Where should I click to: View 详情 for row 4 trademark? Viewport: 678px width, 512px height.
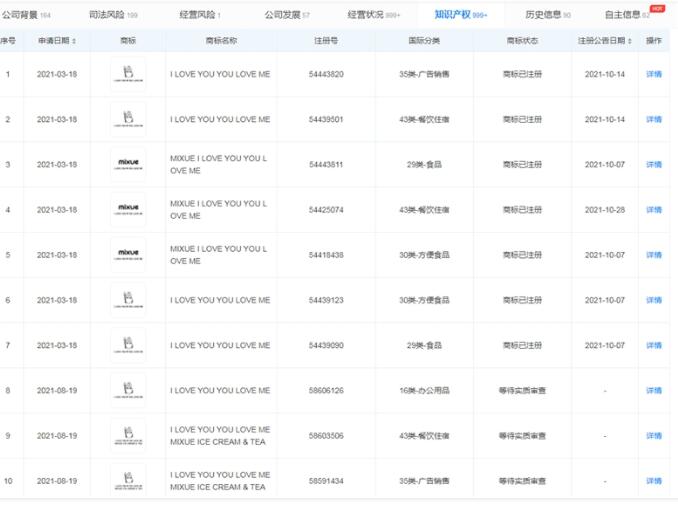(x=654, y=210)
